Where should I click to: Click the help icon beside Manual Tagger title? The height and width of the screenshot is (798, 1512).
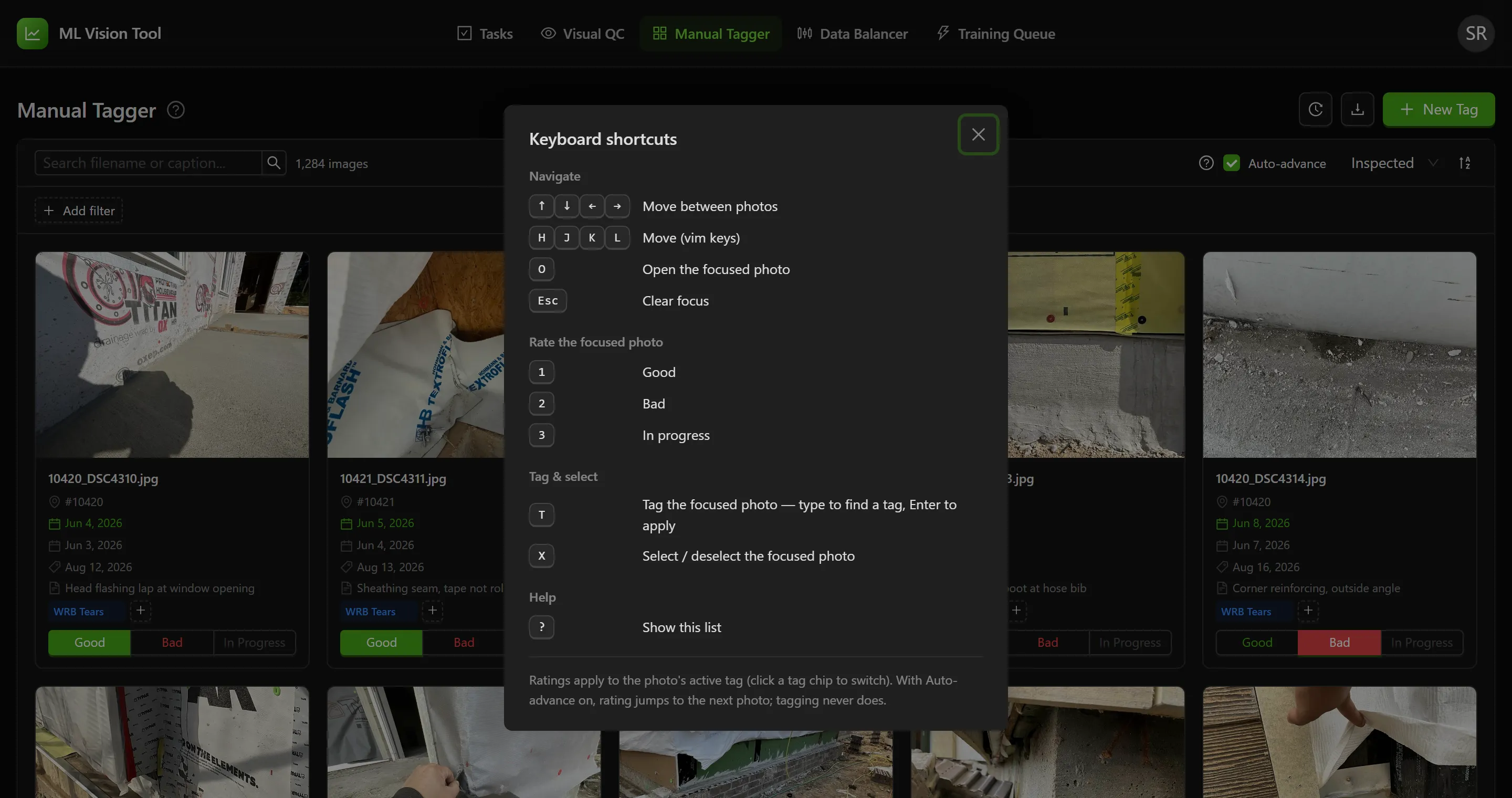176,110
